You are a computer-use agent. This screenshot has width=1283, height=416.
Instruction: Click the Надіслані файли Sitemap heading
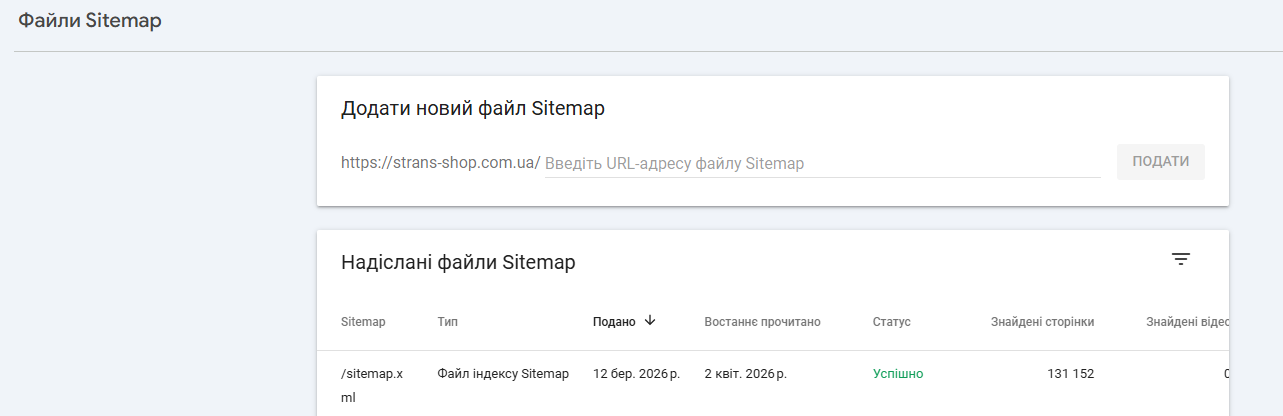click(458, 263)
